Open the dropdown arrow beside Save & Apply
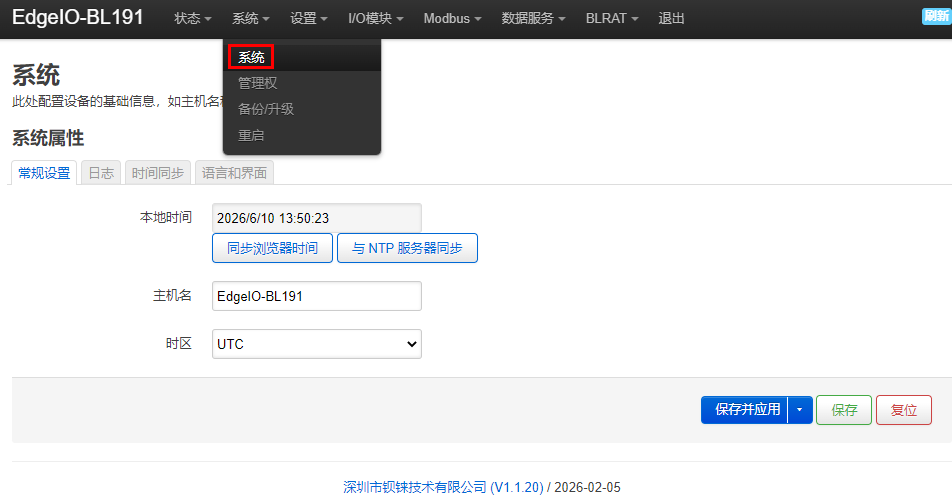The width and height of the screenshot is (952, 503). click(800, 410)
